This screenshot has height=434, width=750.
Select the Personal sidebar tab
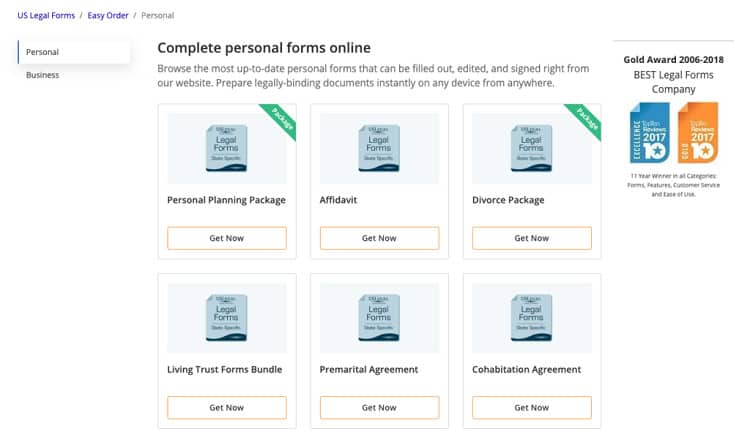pos(74,52)
